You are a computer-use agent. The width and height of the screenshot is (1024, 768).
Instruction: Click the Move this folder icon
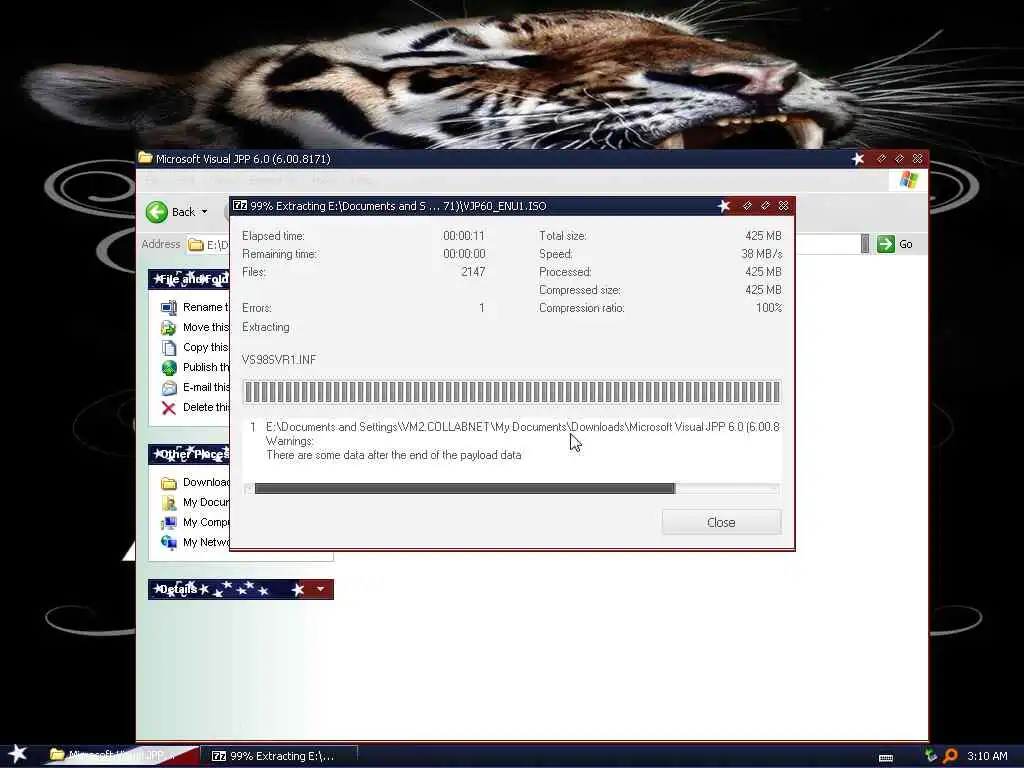click(x=168, y=327)
